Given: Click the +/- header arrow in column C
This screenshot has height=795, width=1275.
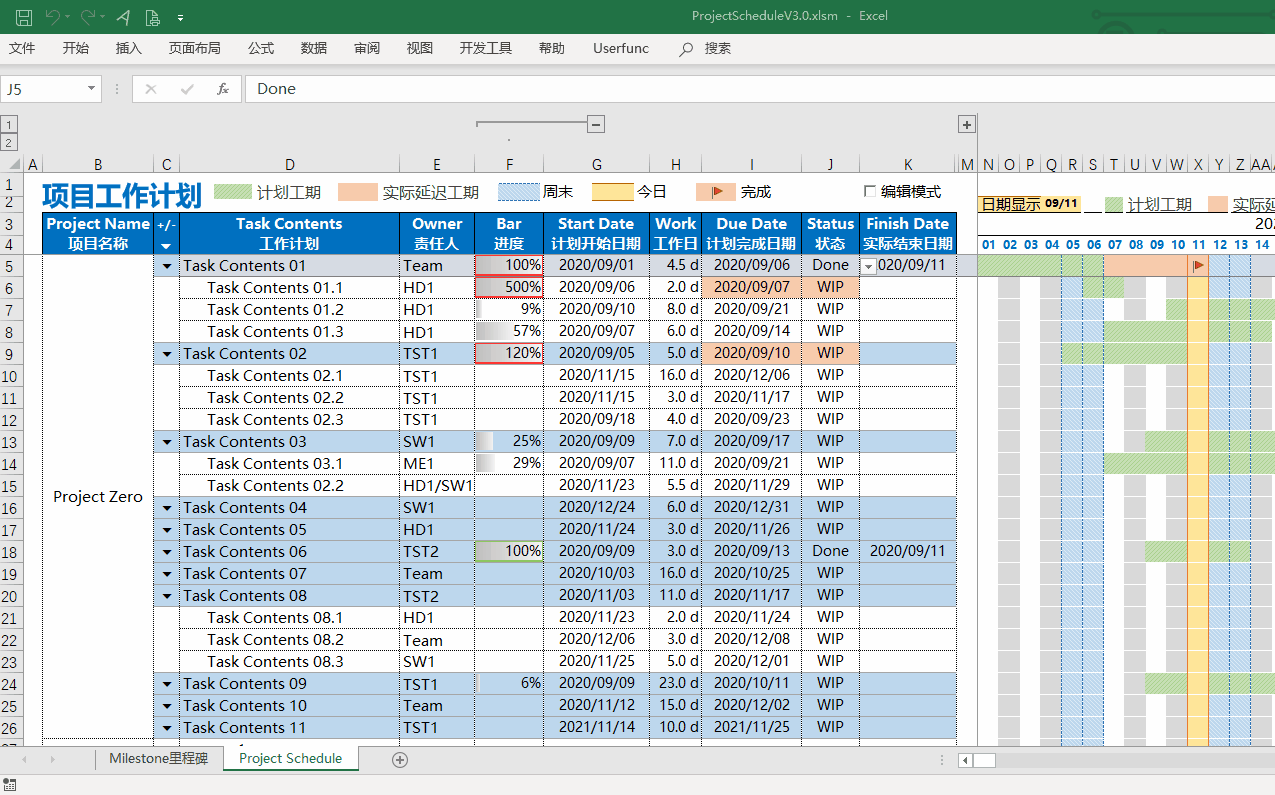Looking at the screenshot, I should (x=166, y=245).
